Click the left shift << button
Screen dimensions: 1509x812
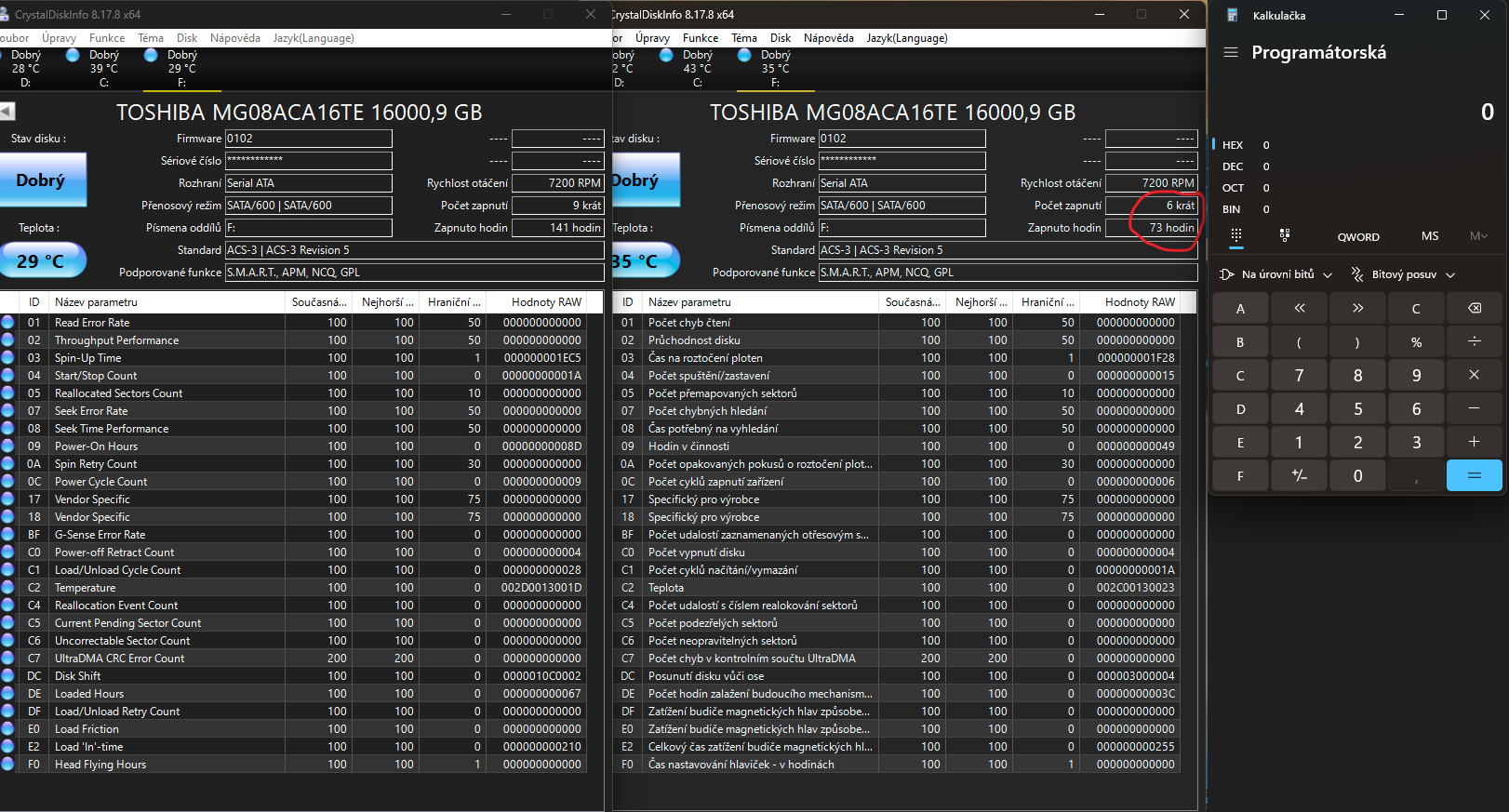pyautogui.click(x=1299, y=309)
